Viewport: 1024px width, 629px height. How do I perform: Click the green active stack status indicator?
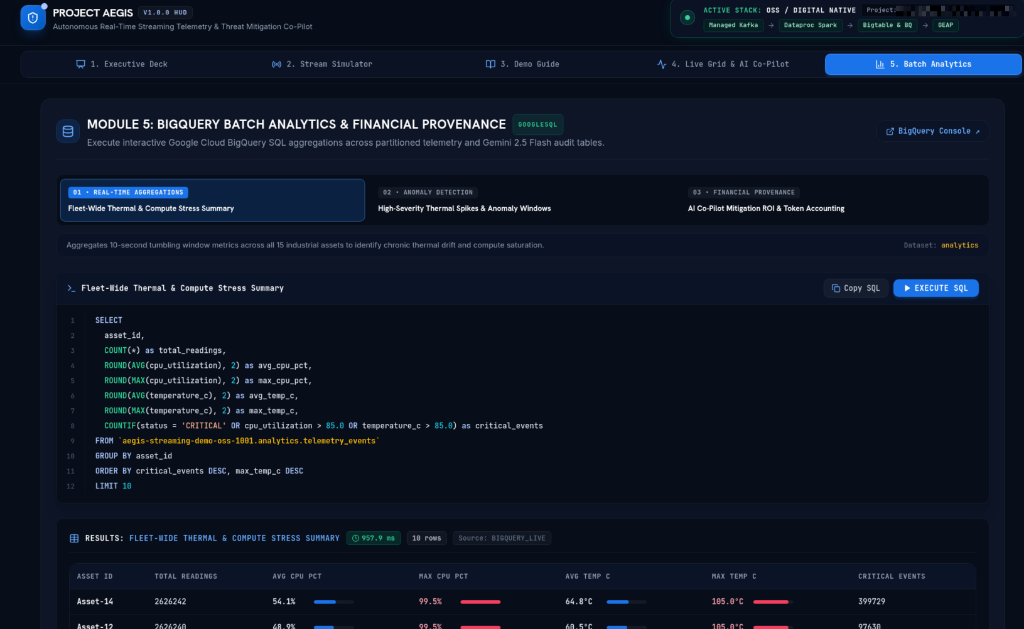(x=687, y=18)
